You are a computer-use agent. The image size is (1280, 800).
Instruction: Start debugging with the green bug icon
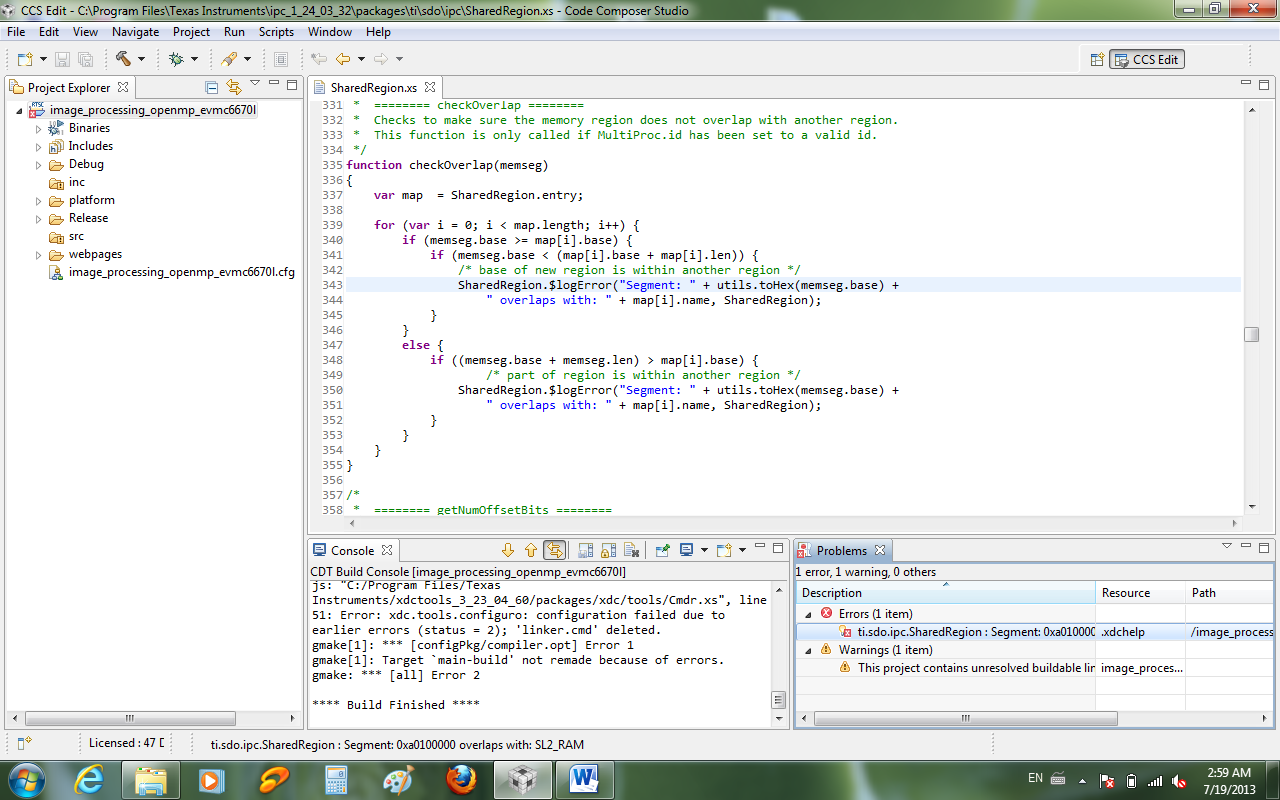176,60
